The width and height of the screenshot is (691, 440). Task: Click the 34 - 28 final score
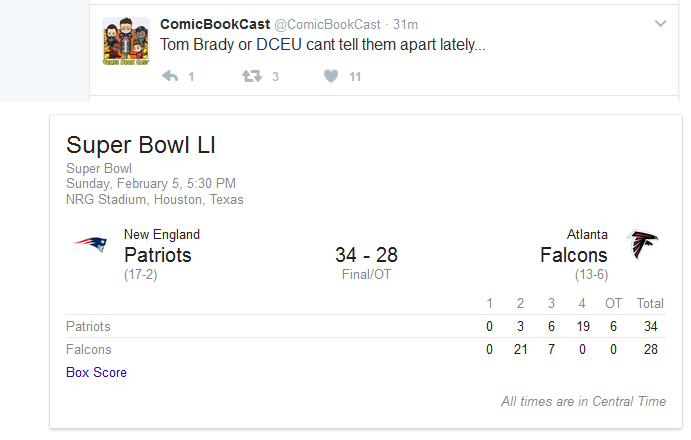[366, 255]
